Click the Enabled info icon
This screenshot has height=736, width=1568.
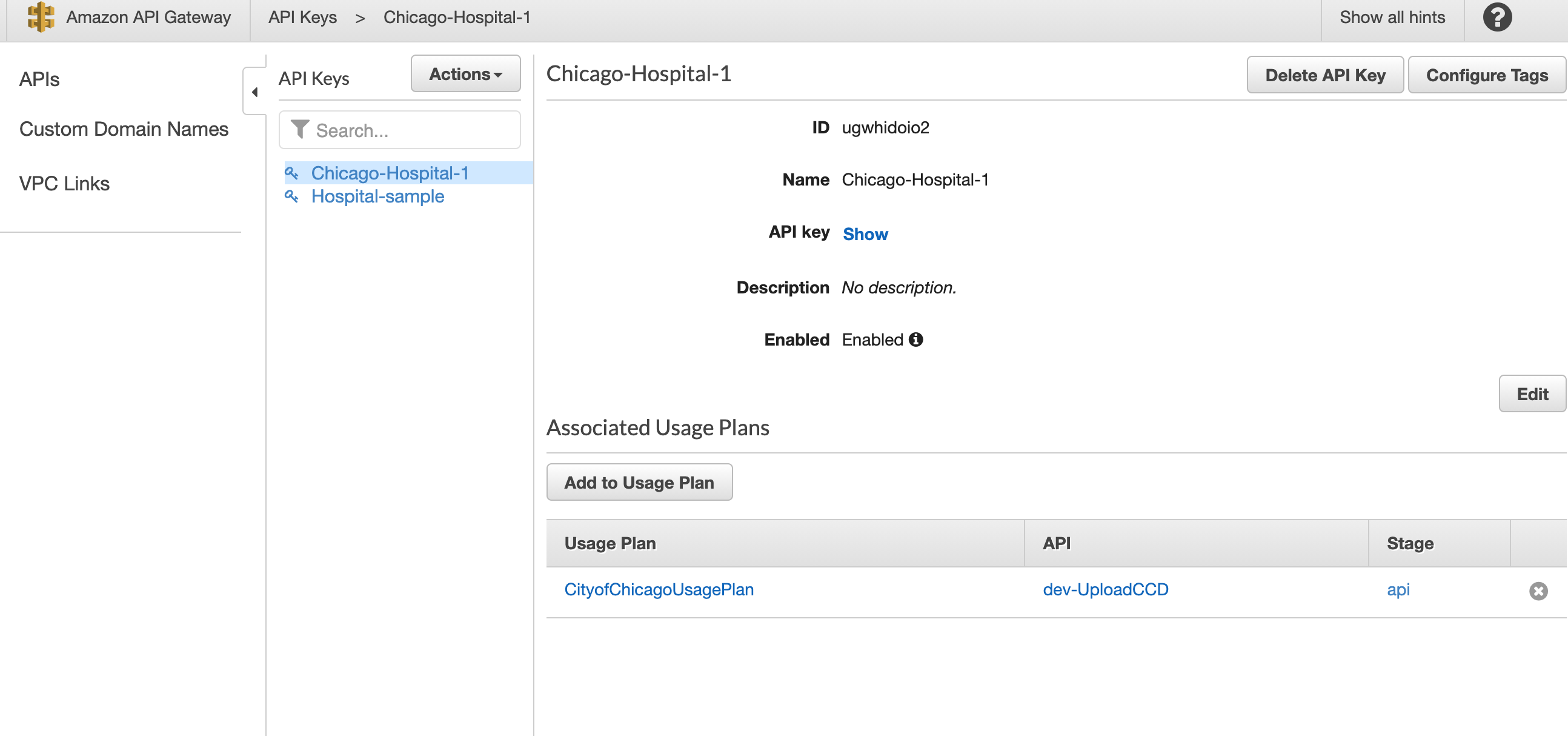[915, 340]
